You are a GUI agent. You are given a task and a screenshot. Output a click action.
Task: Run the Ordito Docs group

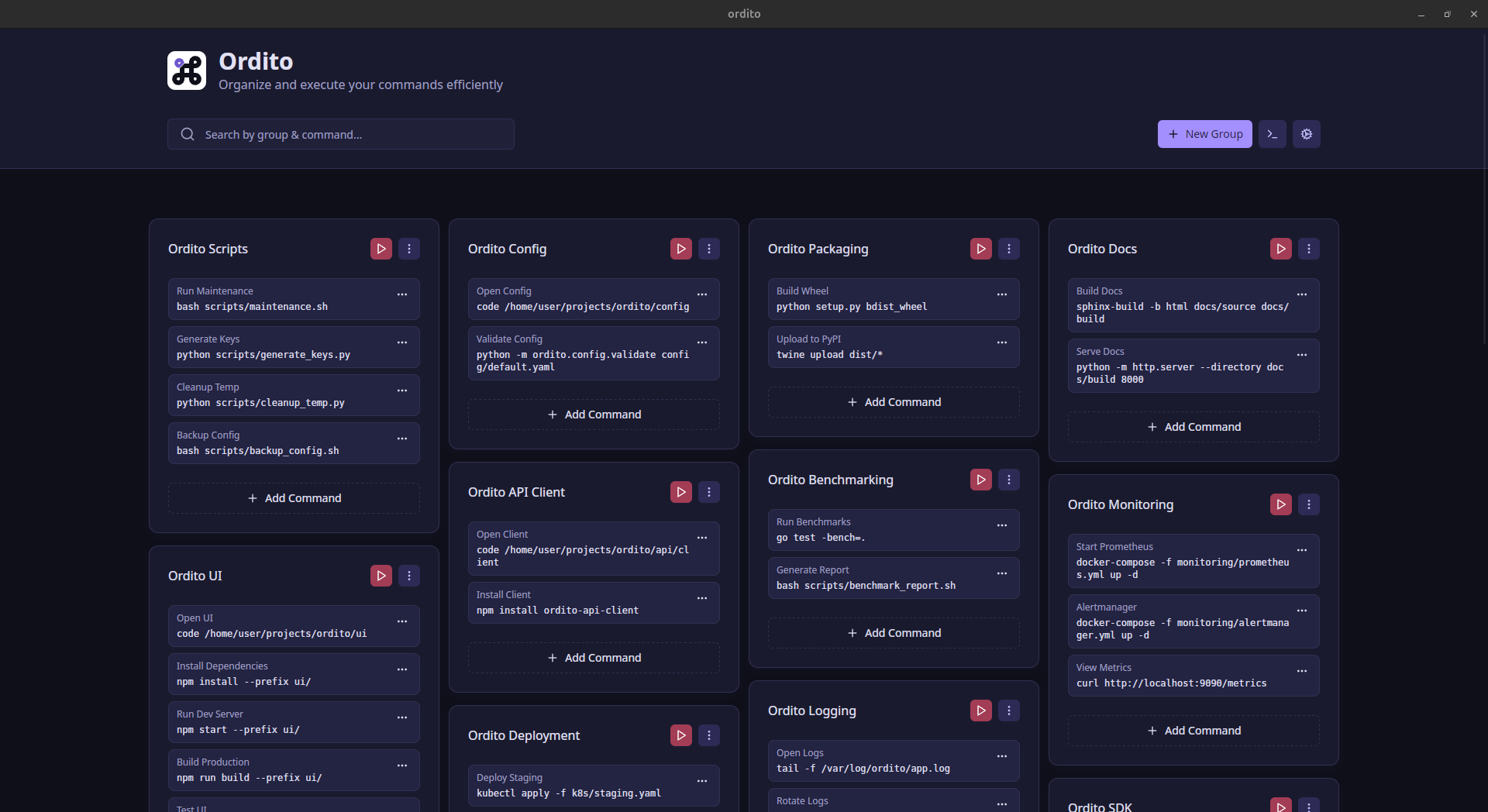[x=1281, y=249]
